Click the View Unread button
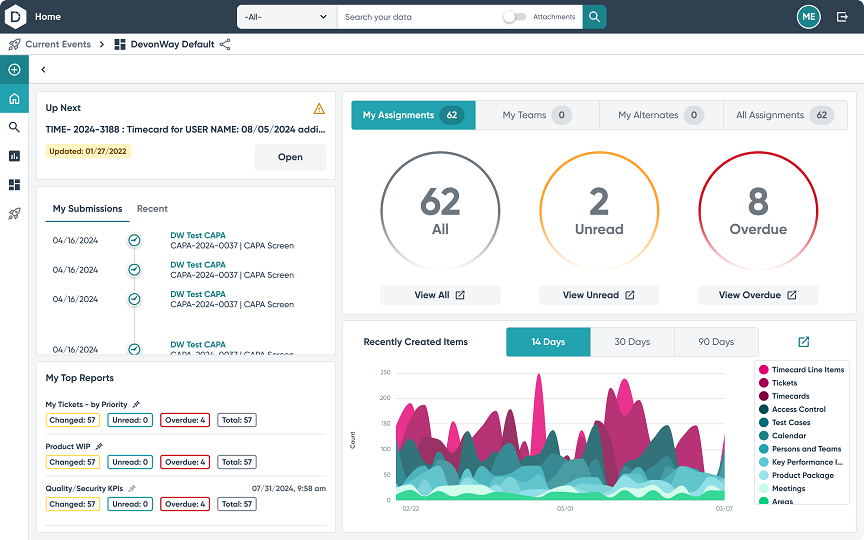 [599, 295]
